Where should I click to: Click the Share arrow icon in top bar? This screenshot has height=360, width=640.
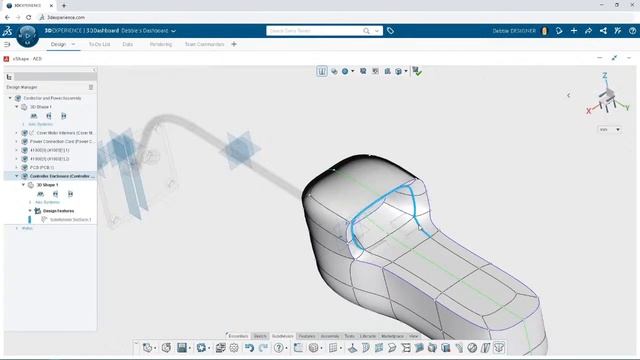click(x=588, y=31)
